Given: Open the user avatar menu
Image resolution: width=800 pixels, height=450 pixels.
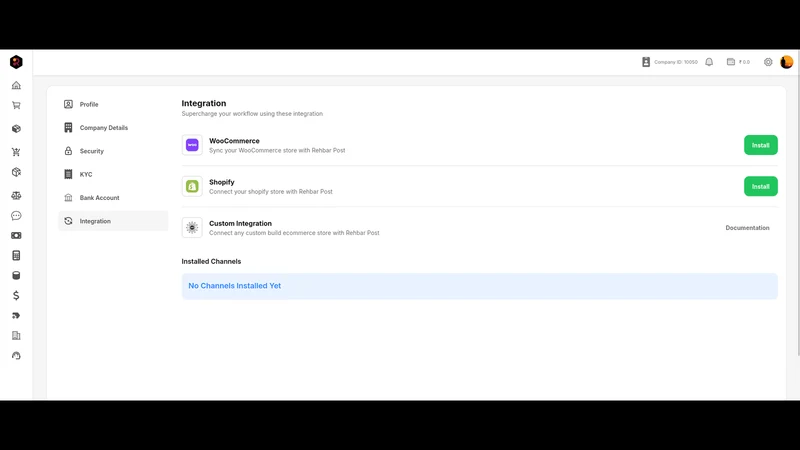Looking at the screenshot, I should (x=786, y=62).
